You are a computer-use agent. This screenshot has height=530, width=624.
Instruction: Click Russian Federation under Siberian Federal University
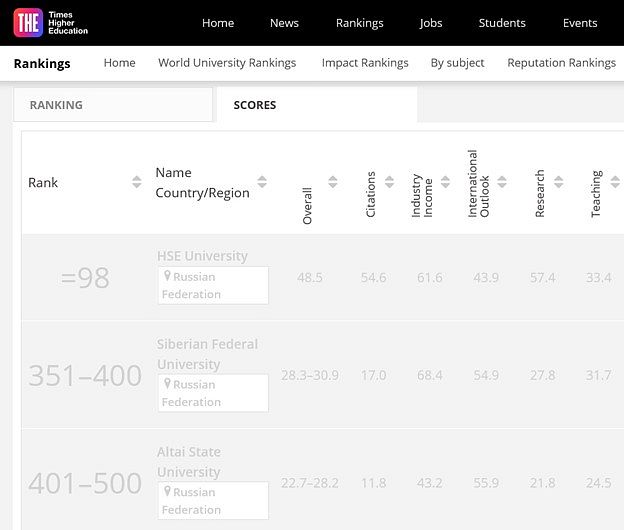(x=213, y=393)
